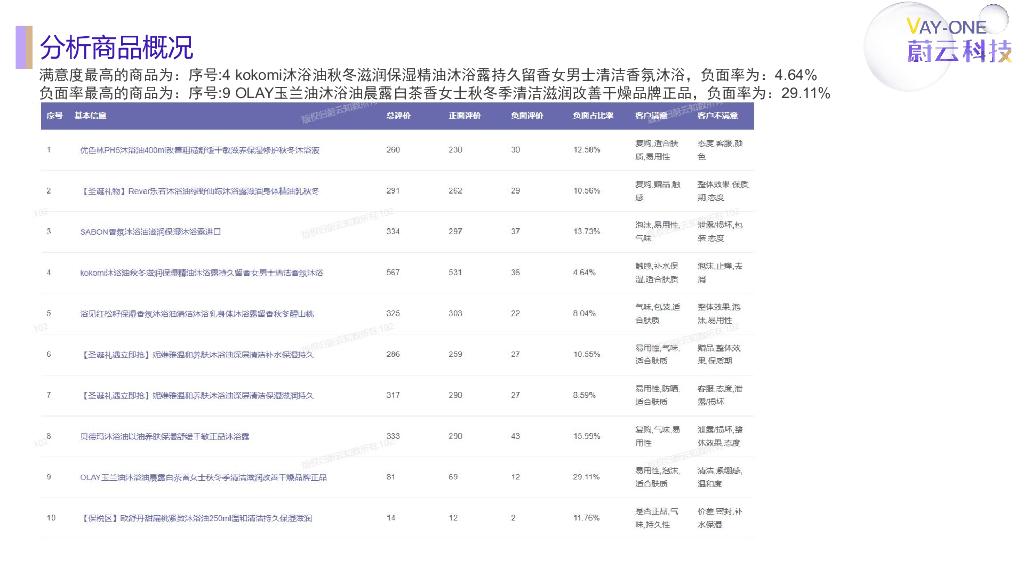
Task: Click total reviews value 14
Action: tap(391, 519)
